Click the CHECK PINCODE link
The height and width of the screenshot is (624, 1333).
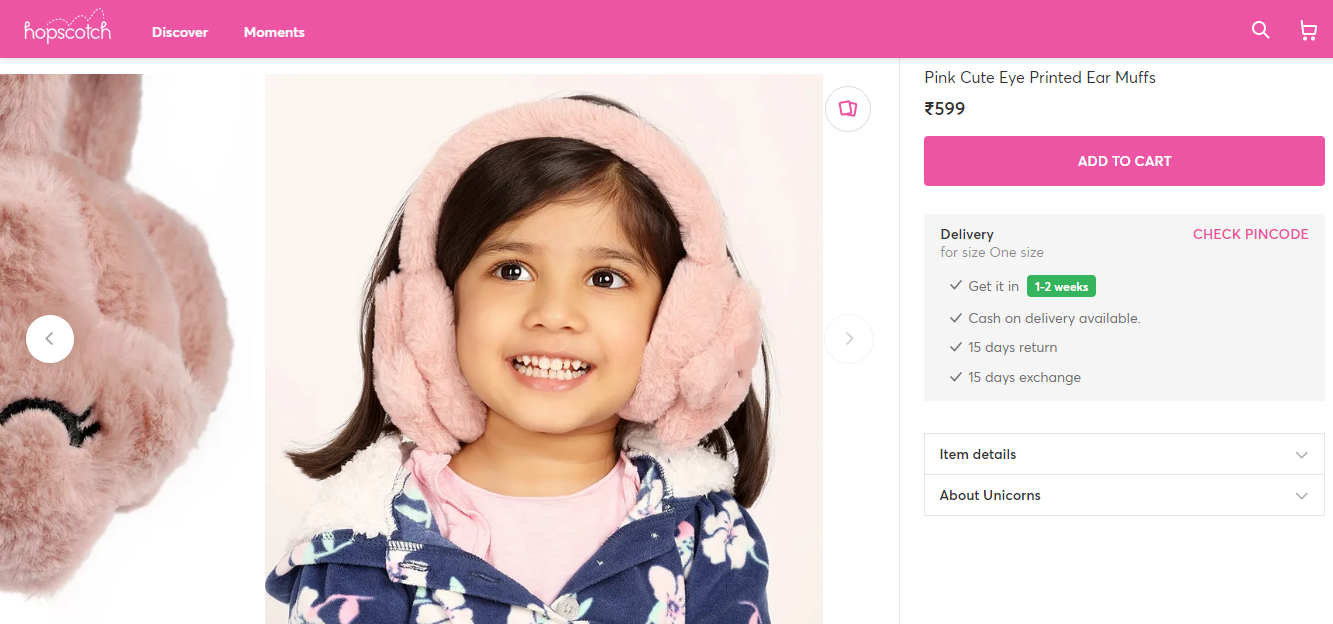(1250, 234)
